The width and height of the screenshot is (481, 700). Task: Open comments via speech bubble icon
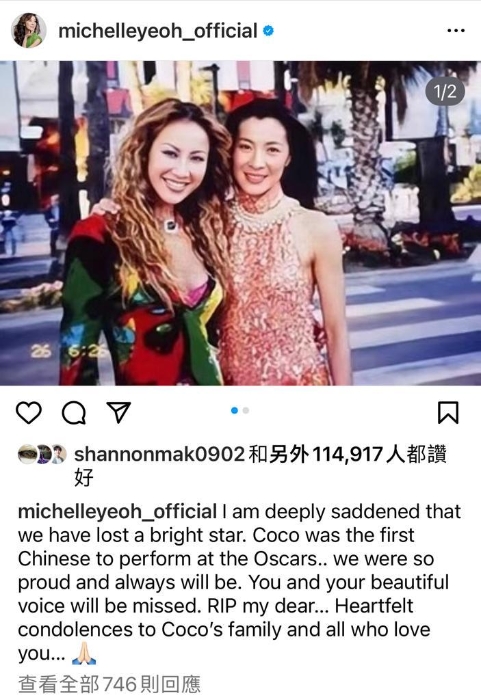point(74,412)
